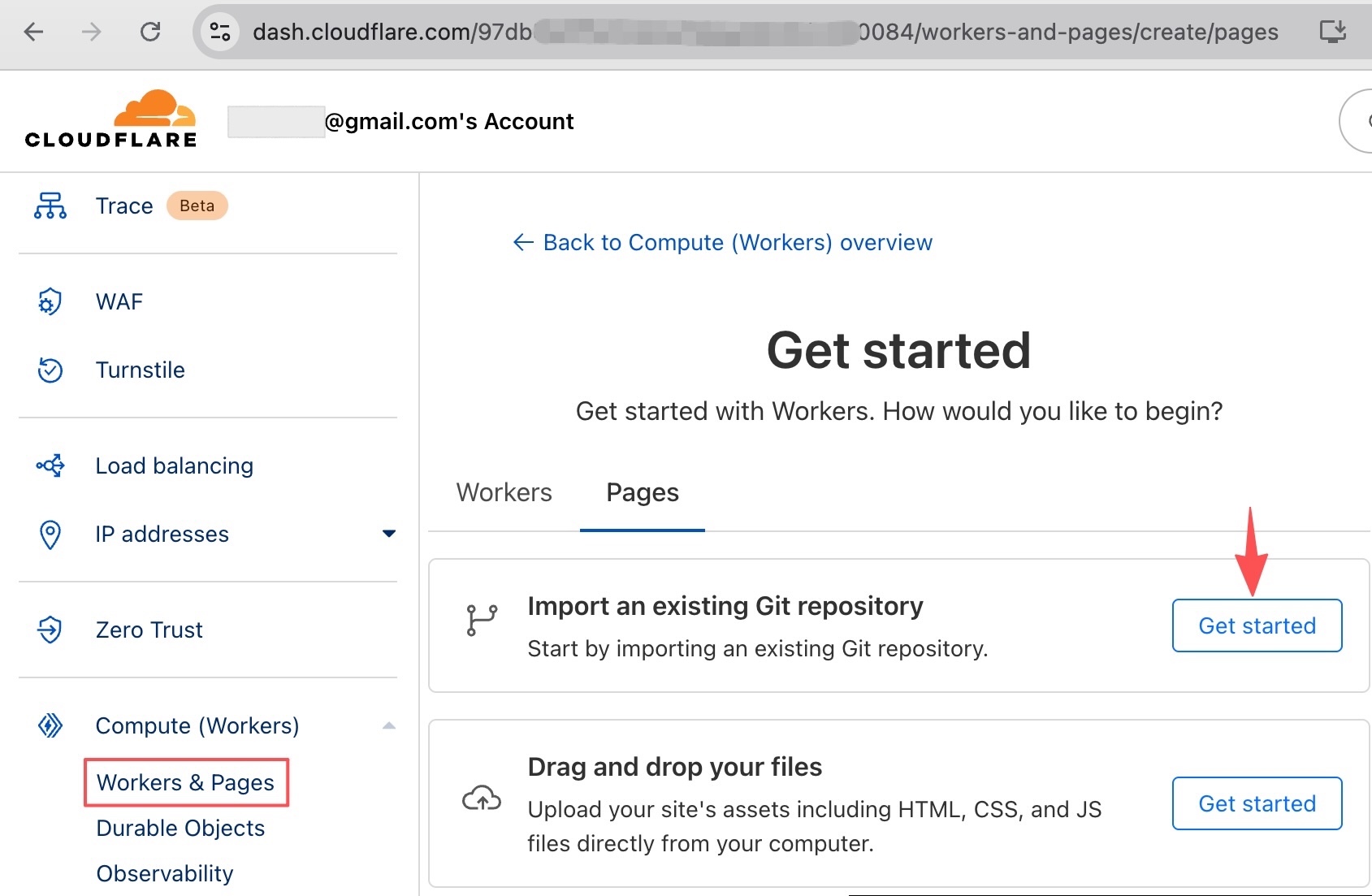The width and height of the screenshot is (1372, 896).
Task: Reload the current page
Action: tap(151, 32)
